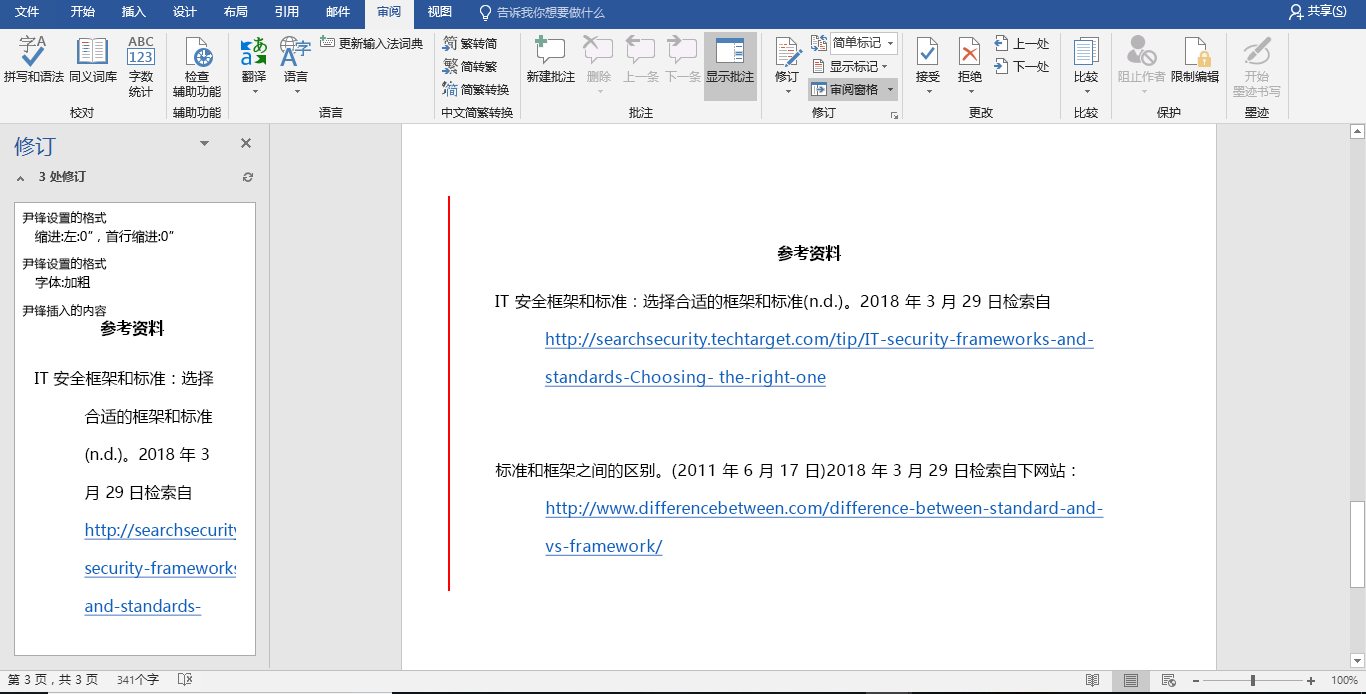Switch to the 邮件 tab
The height and width of the screenshot is (694, 1366).
coord(338,12)
